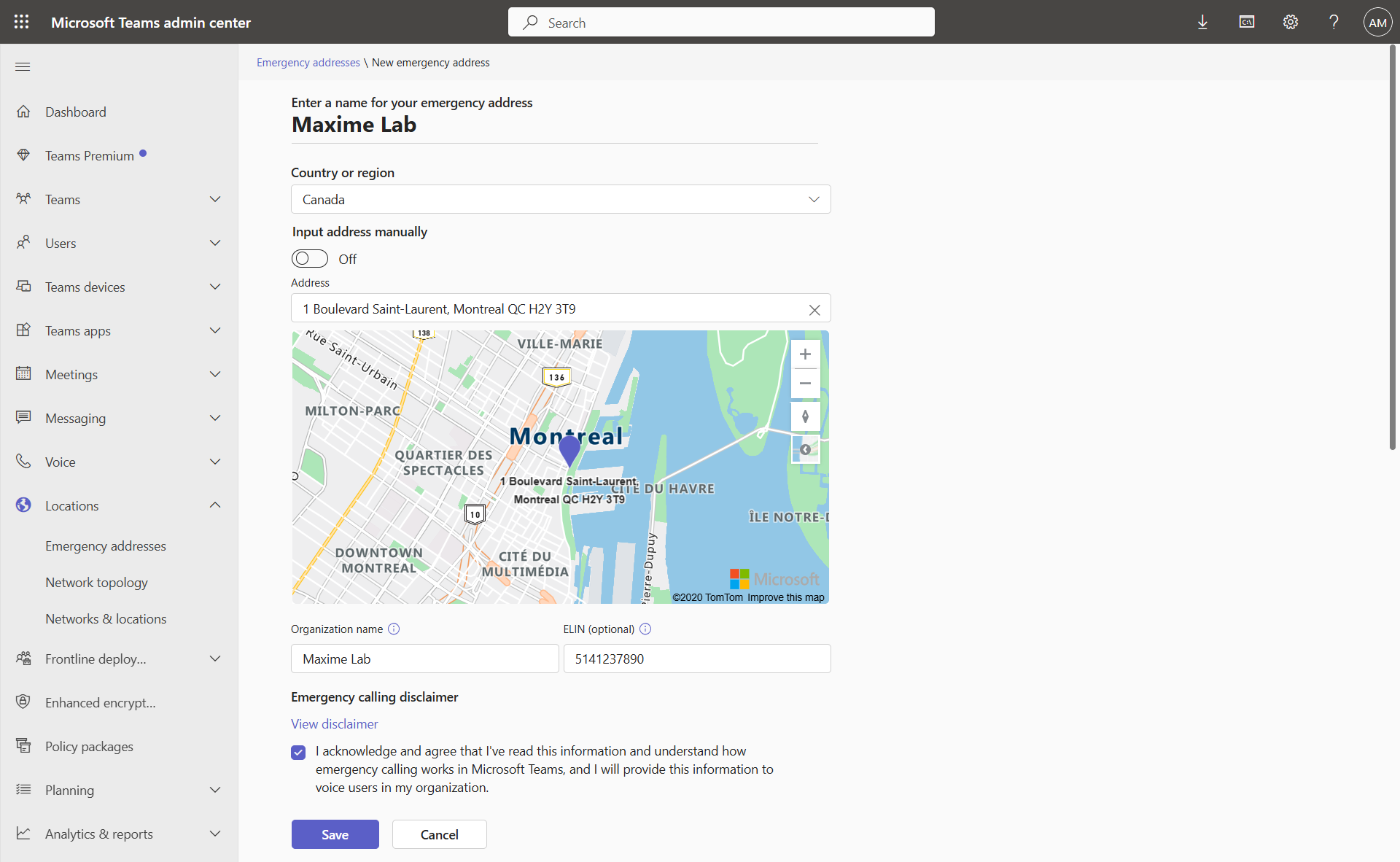This screenshot has width=1400, height=862.
Task: Collapse navigation with the hamburger icon
Action: point(23,66)
